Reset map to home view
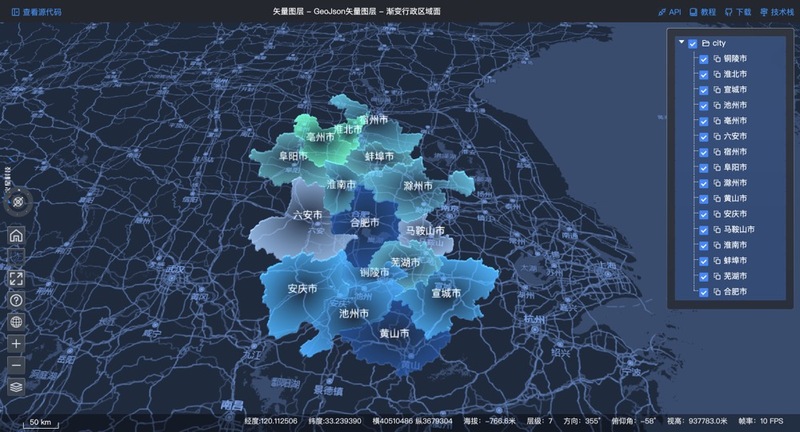This screenshot has width=800, height=432. point(16,236)
